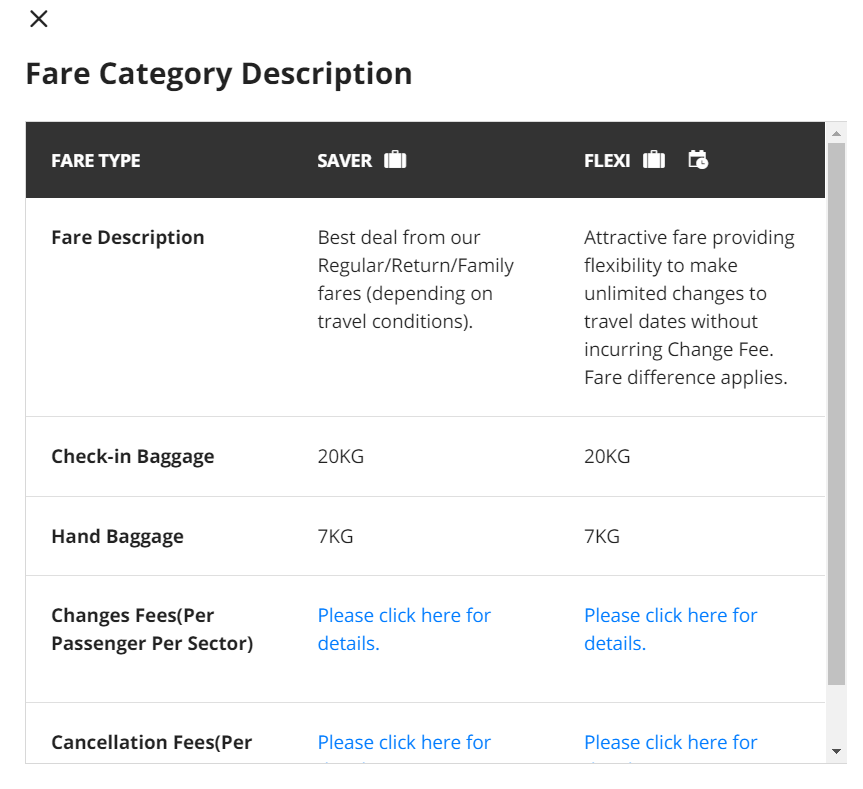Click the vertical scrollbar thumb

tap(836, 412)
